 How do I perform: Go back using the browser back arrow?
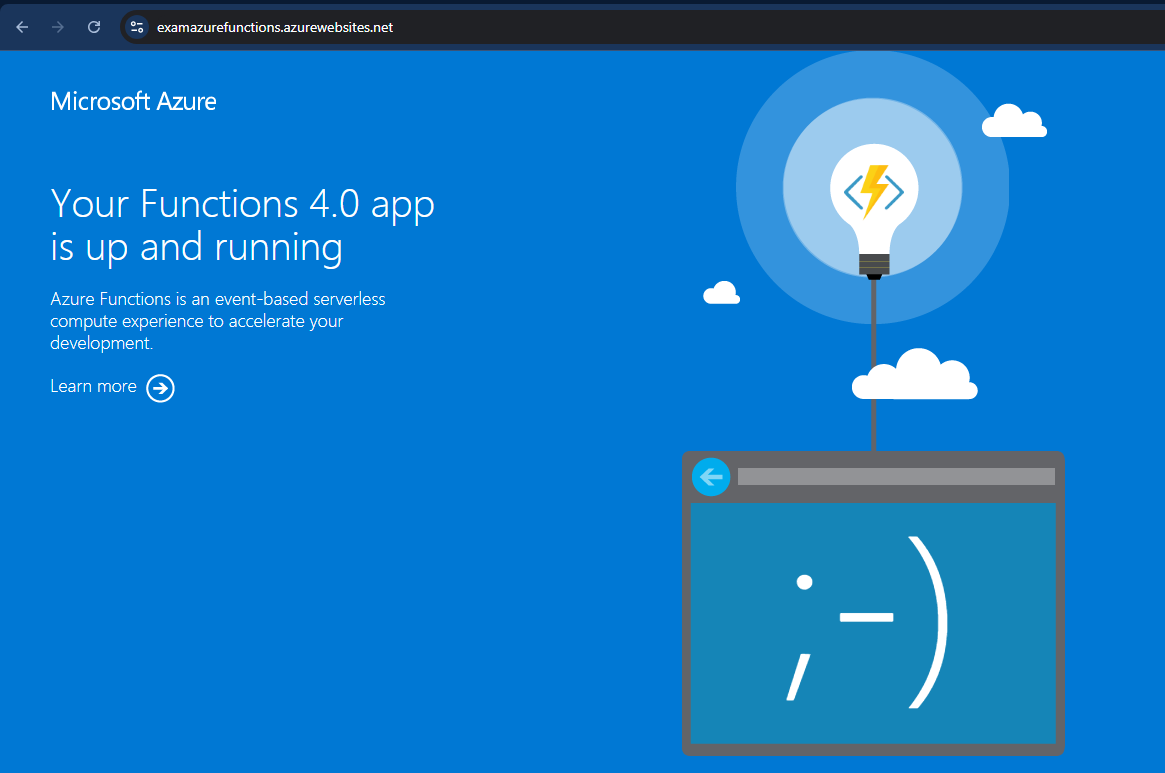[x=22, y=28]
